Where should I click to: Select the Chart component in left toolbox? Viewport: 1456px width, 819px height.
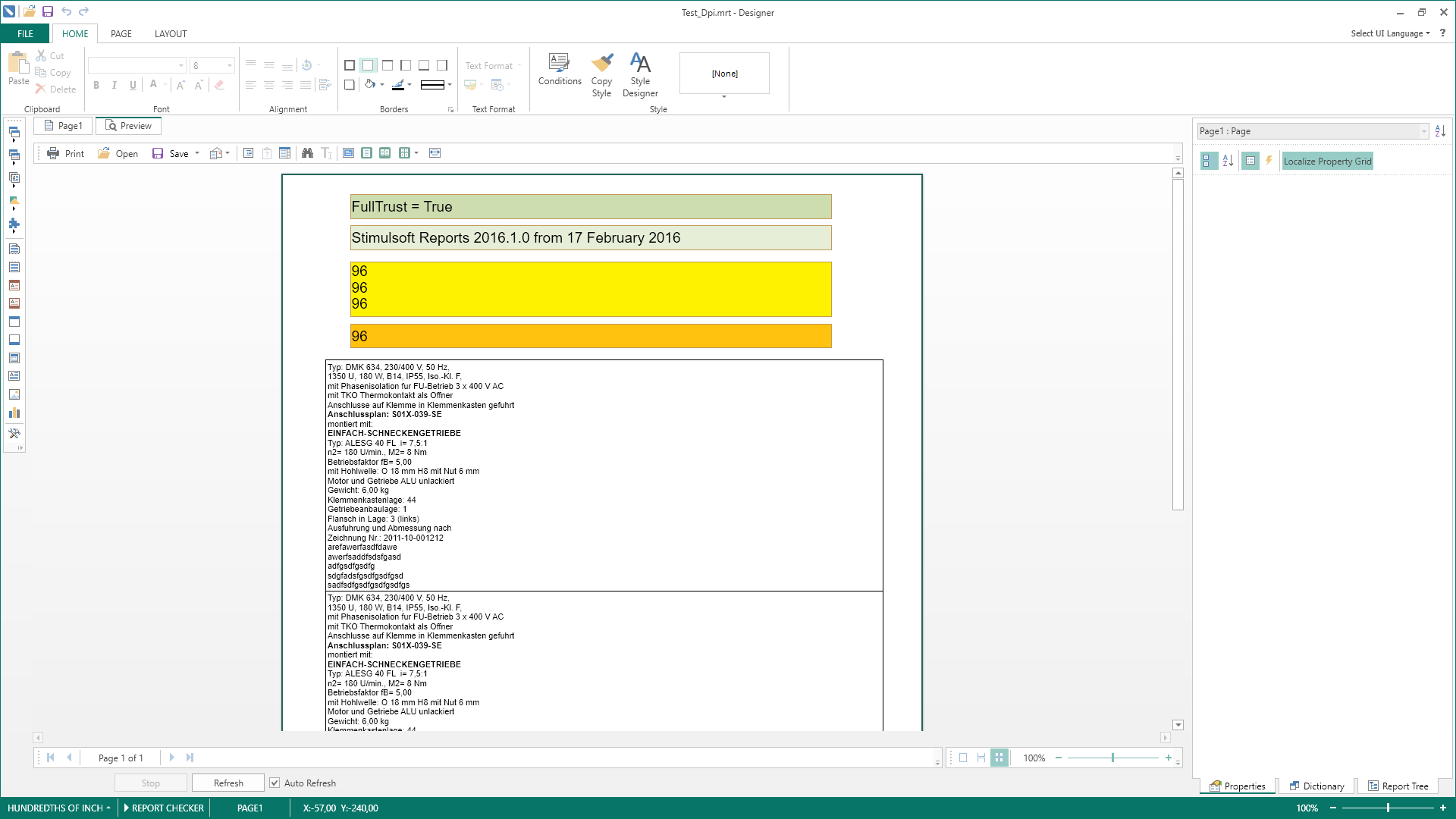point(14,413)
